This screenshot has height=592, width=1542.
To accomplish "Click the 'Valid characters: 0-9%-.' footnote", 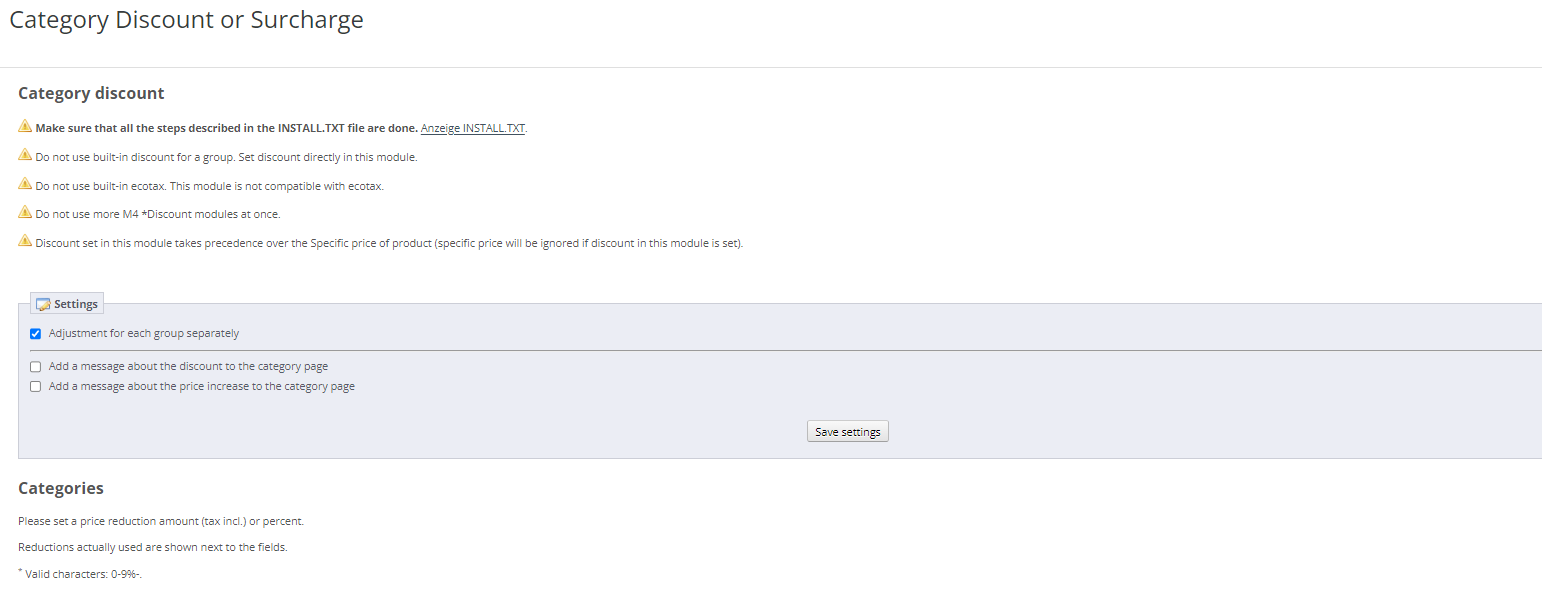I will (80, 574).
